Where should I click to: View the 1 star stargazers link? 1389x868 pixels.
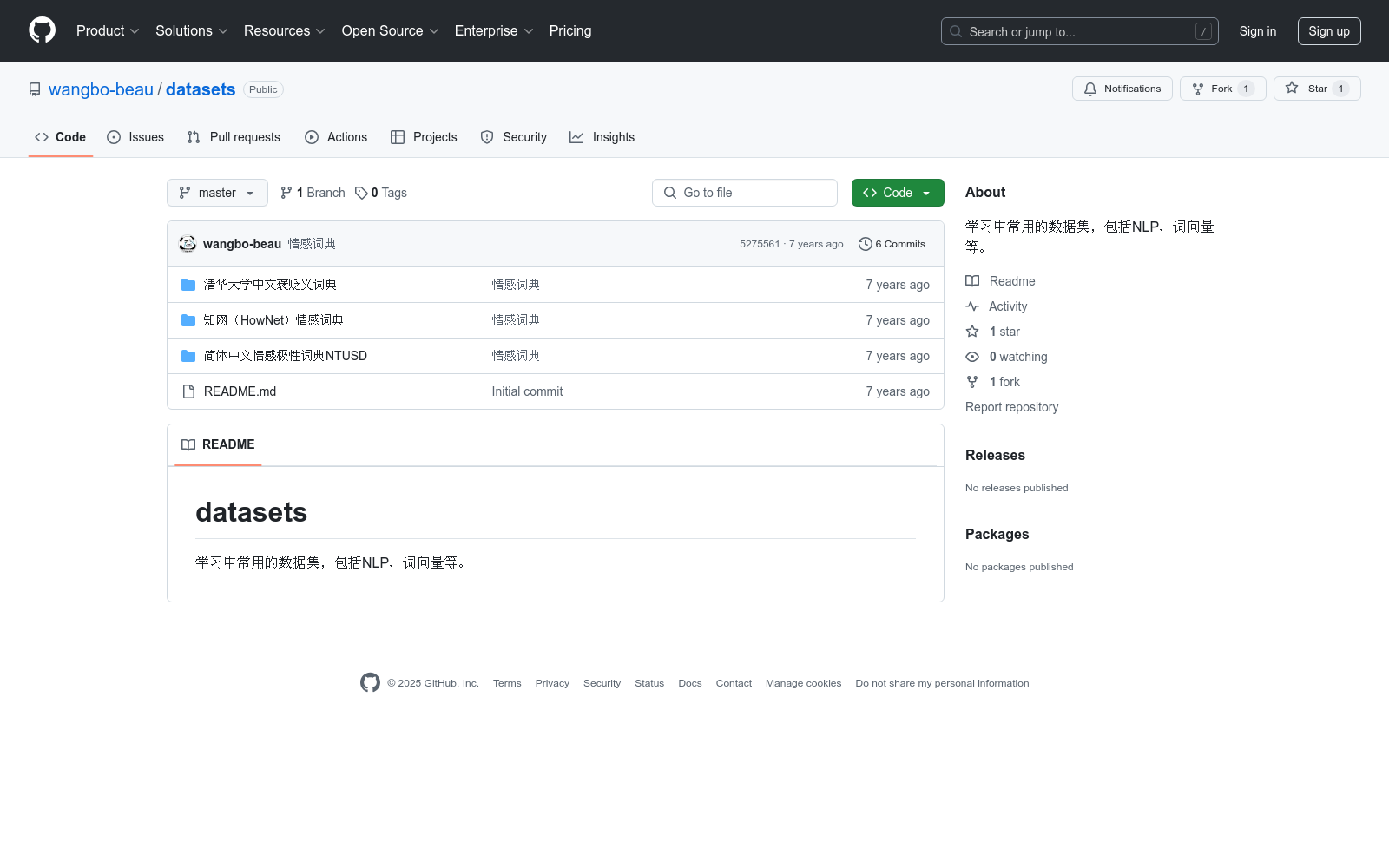[993, 332]
